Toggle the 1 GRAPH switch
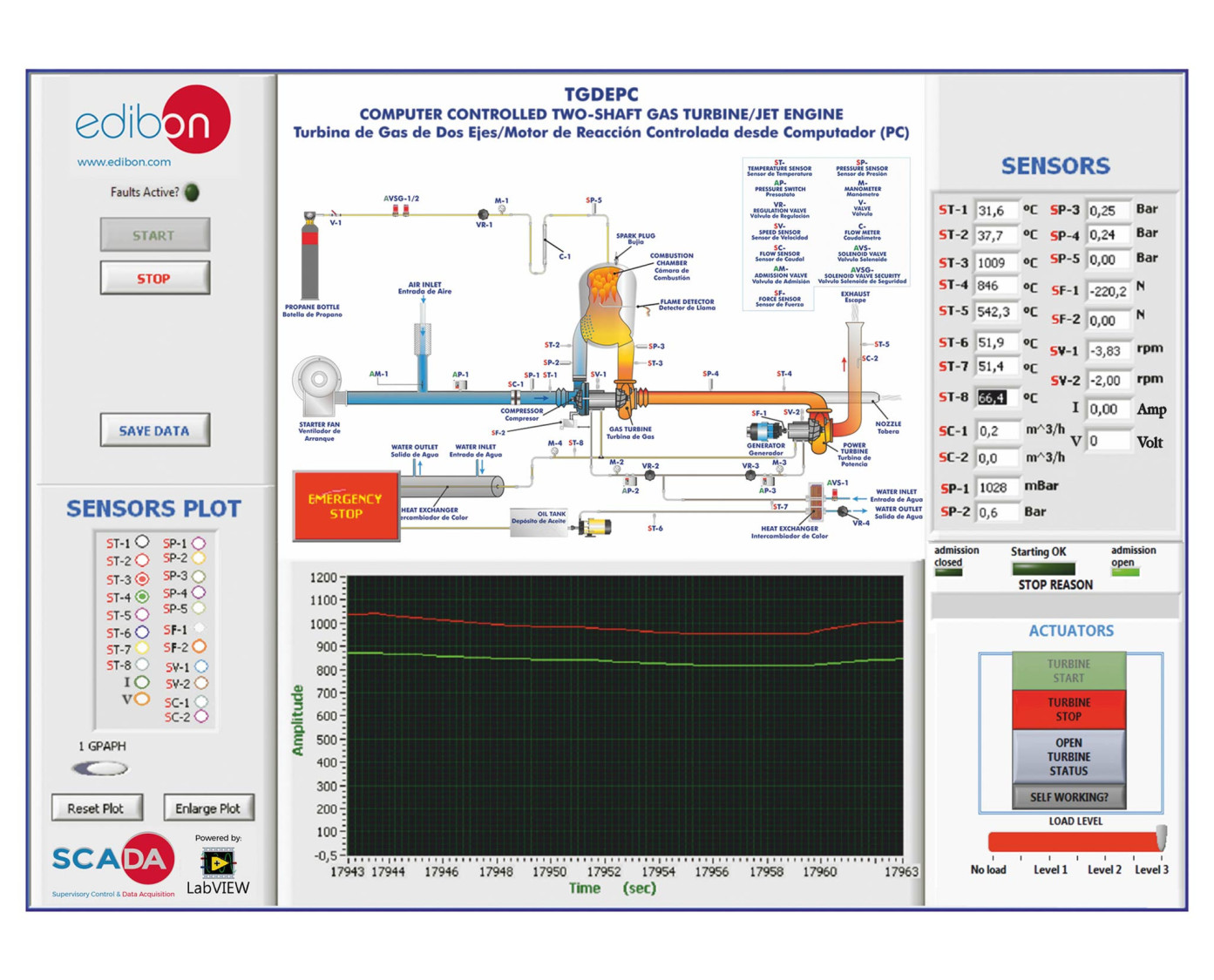 [x=101, y=768]
